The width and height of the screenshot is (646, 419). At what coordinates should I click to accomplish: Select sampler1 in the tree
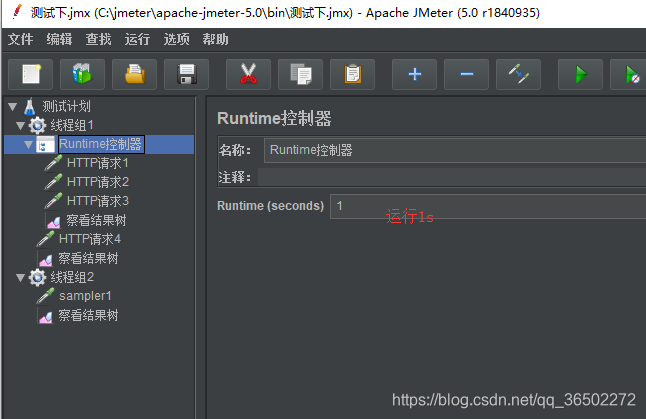[x=85, y=296]
